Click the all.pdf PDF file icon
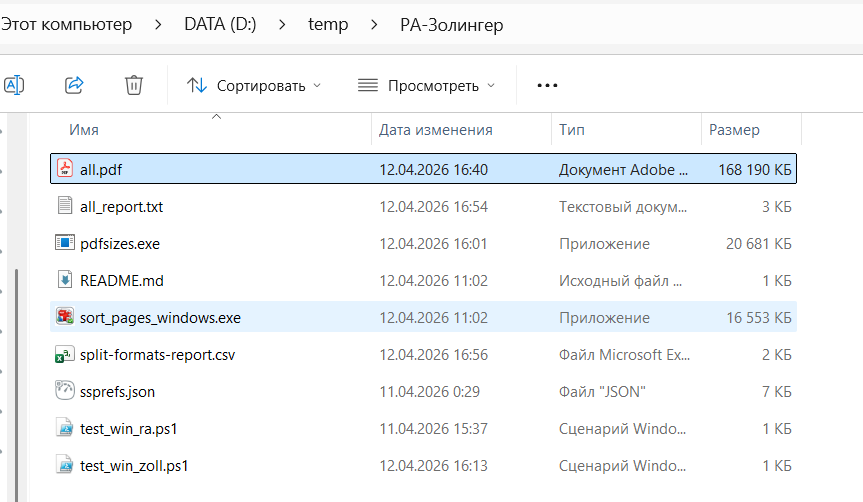 65,170
